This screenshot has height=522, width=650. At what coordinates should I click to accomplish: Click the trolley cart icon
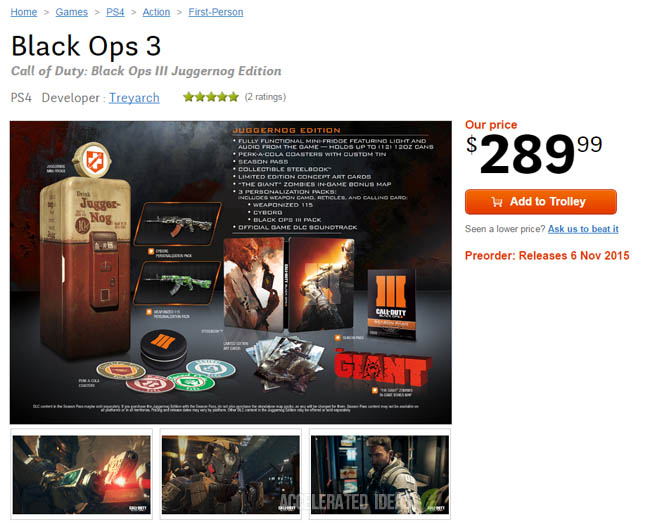pos(497,202)
